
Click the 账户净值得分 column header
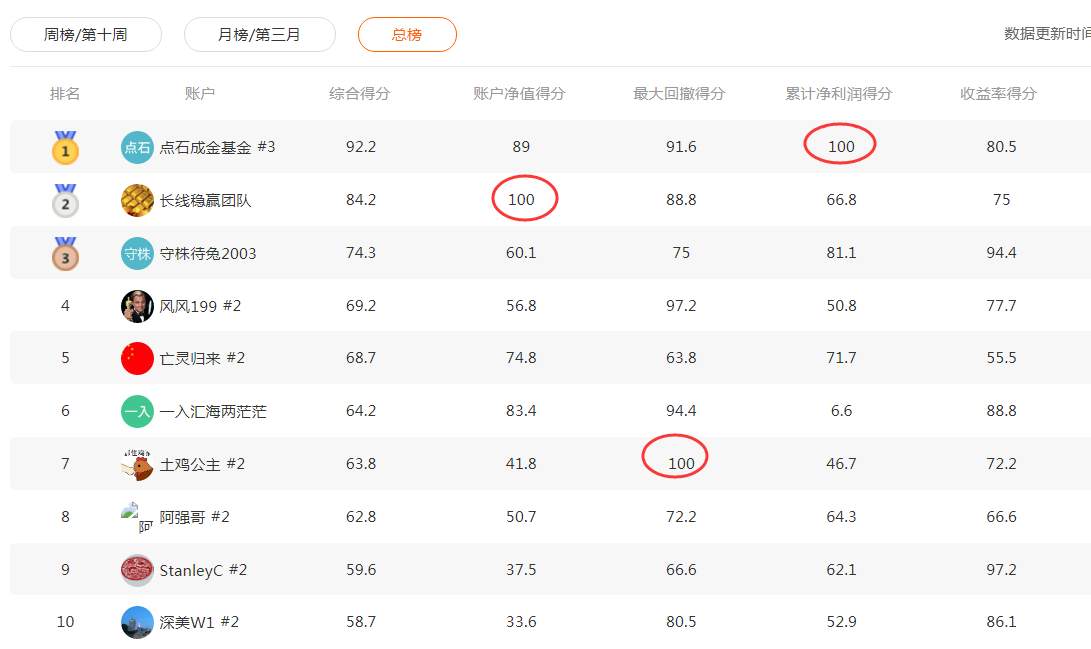pyautogui.click(x=519, y=93)
